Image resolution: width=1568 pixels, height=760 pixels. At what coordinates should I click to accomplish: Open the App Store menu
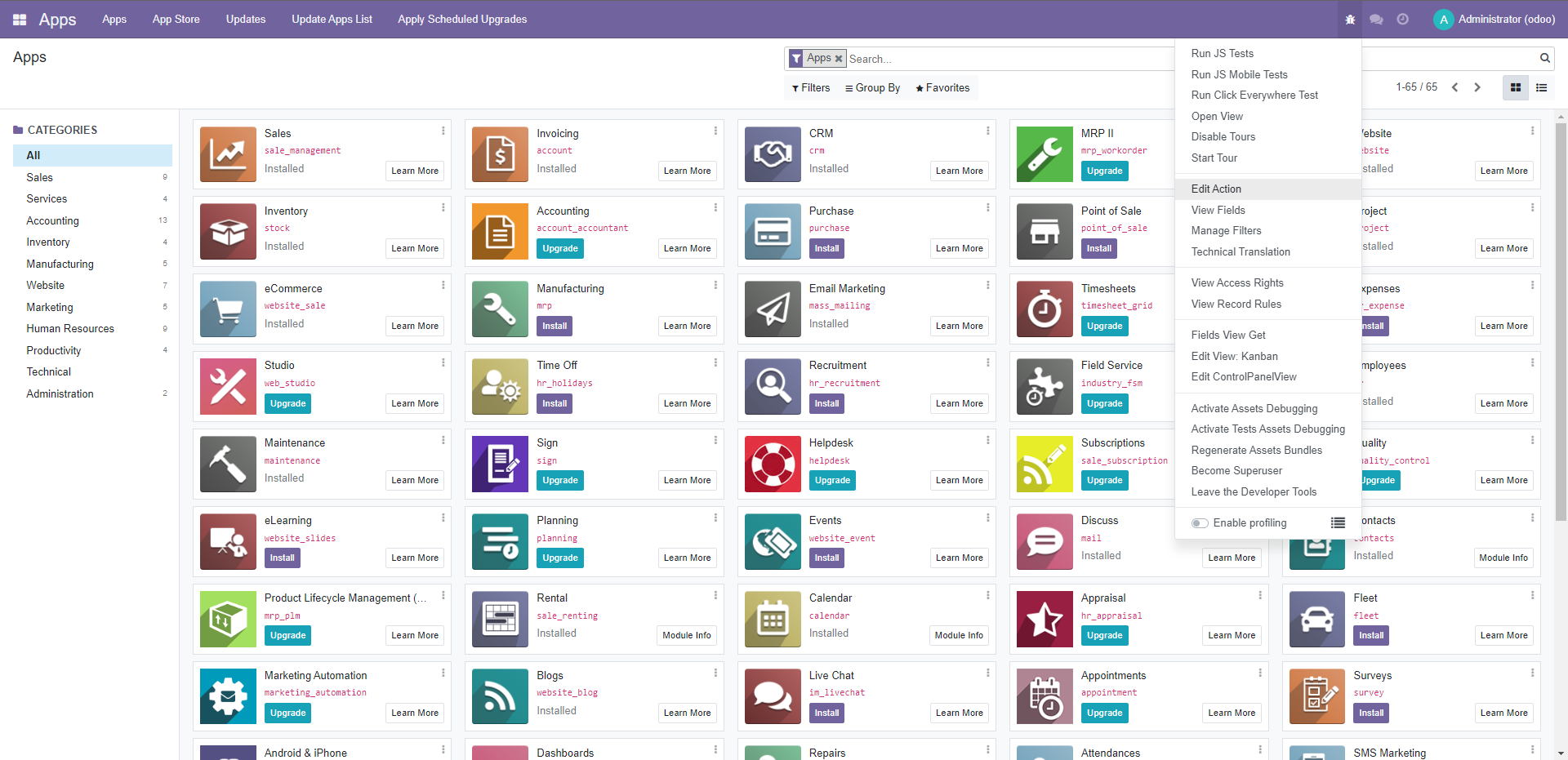176,19
